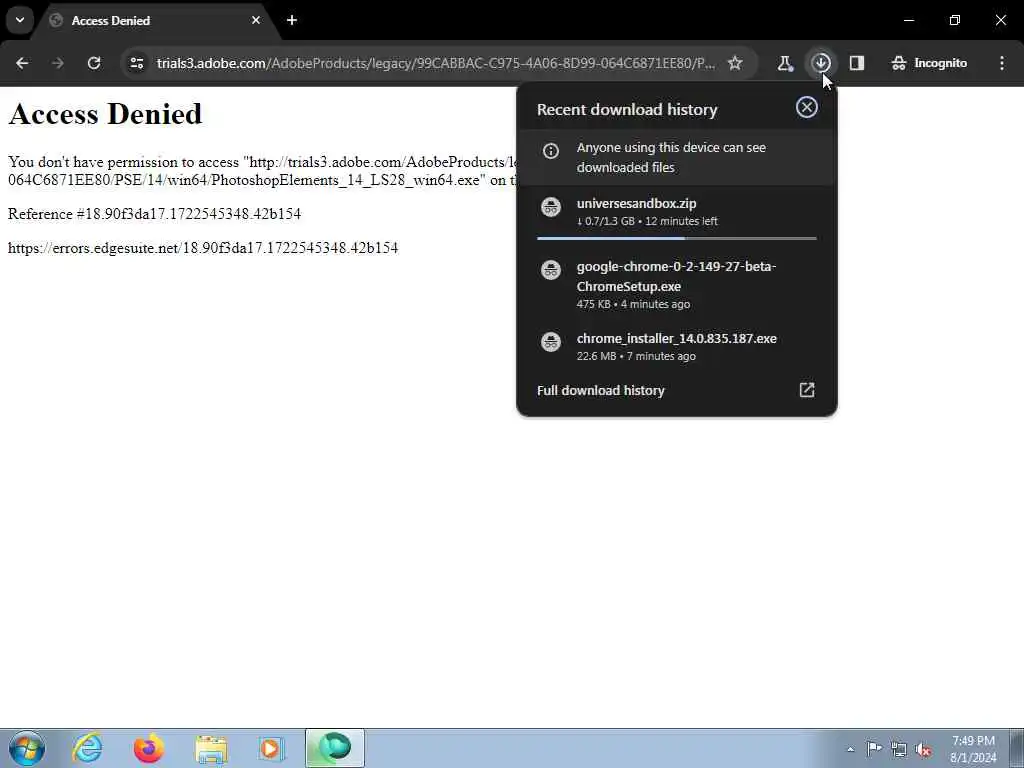This screenshot has height=768, width=1024.
Task: Click the Access Denied page heading
Action: point(105,114)
